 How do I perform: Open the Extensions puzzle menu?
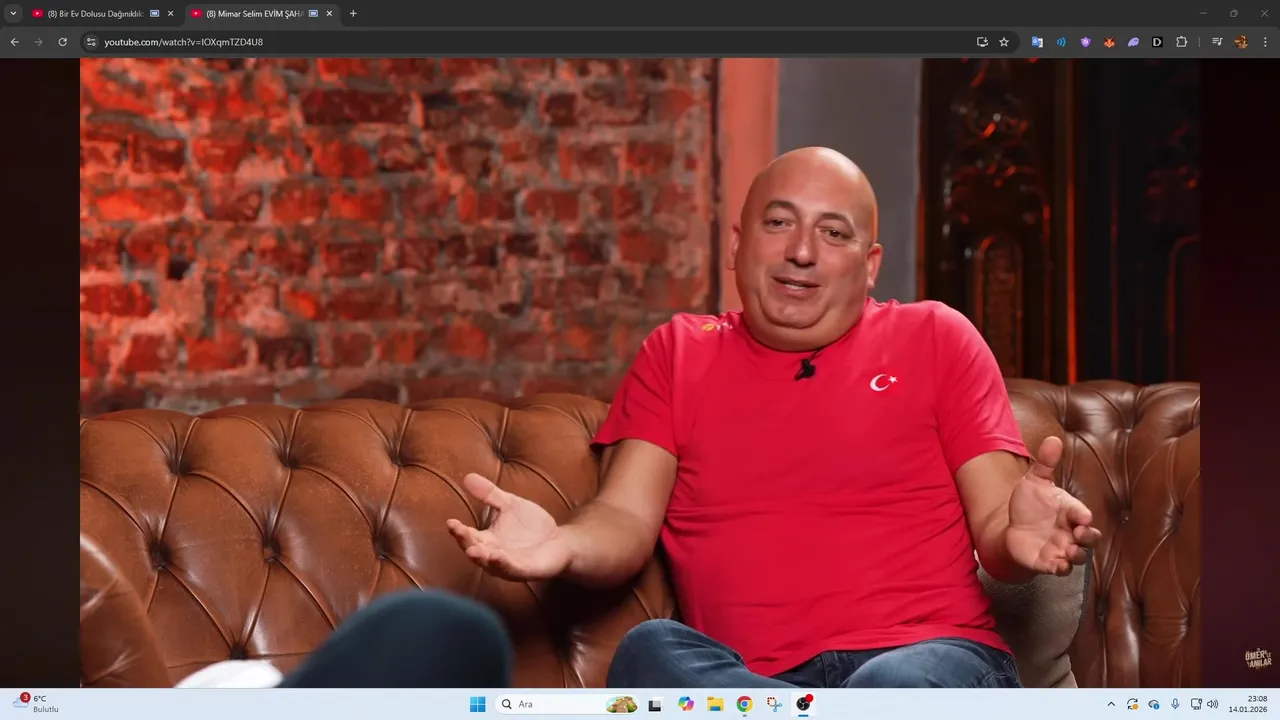[1181, 42]
